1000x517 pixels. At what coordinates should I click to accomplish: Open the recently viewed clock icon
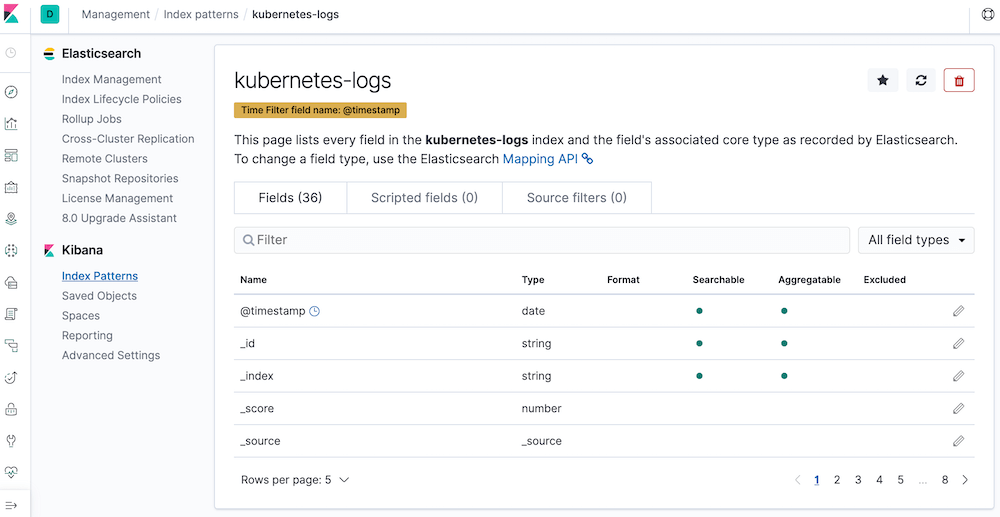11,53
